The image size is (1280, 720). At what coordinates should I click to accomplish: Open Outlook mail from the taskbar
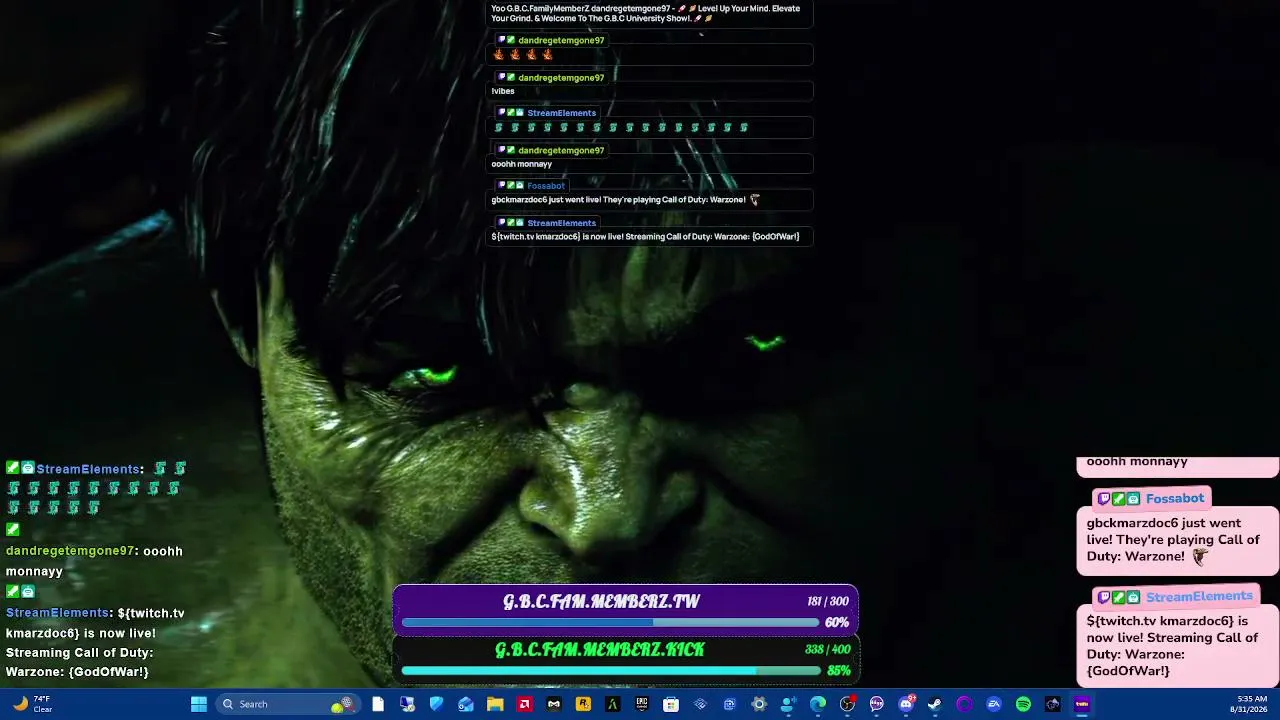pyautogui.click(x=466, y=704)
